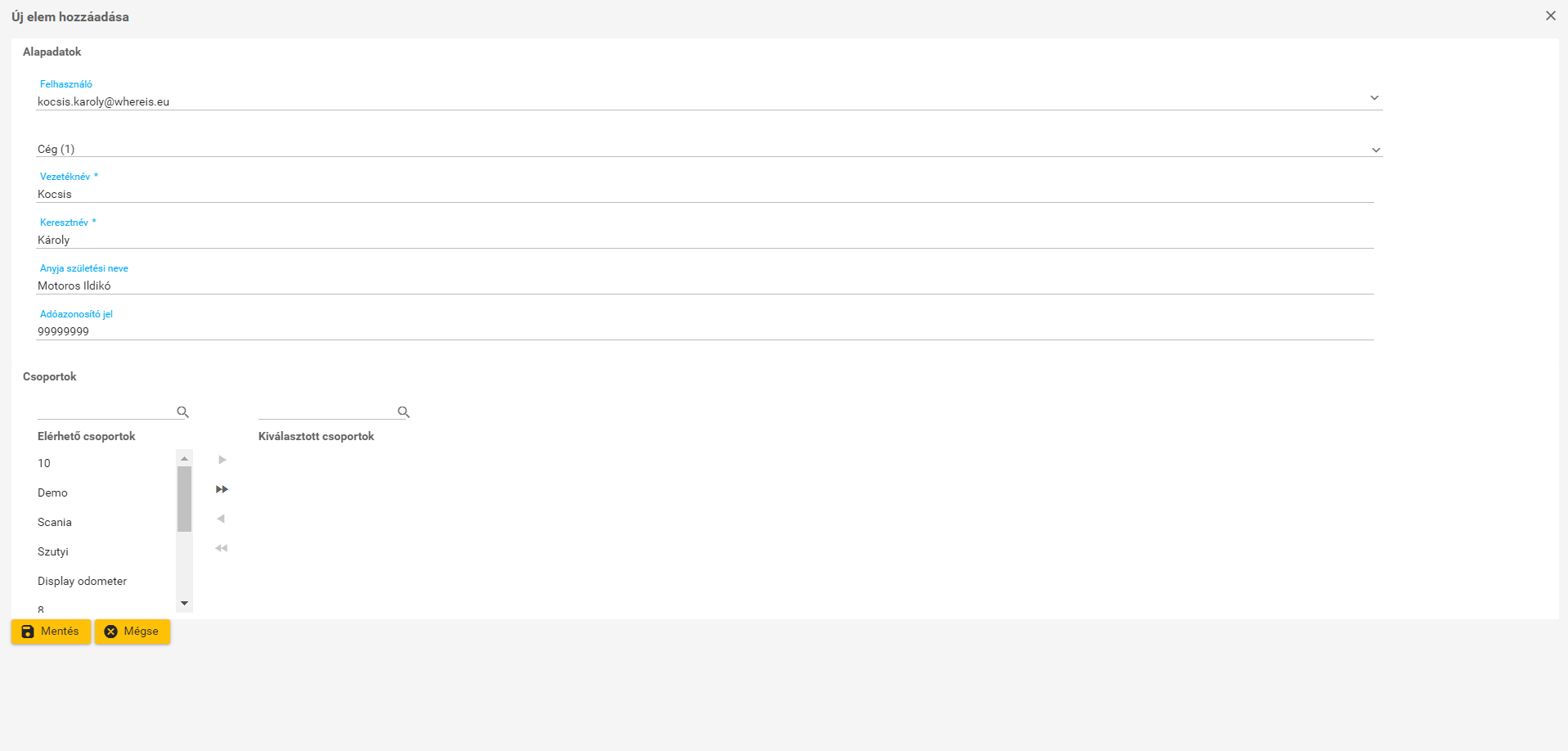Click the search icon for available groups

182,412
